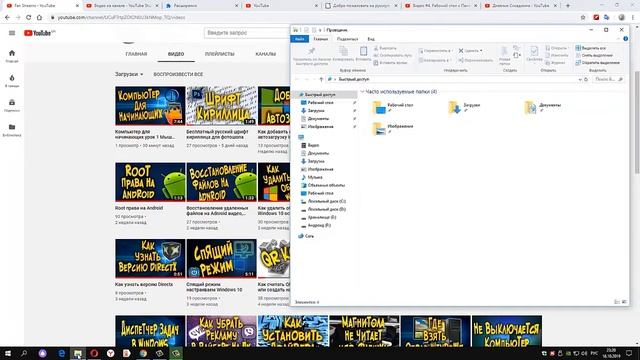Click the Explorer help question mark icon
640x360 pixels.
pos(626,39)
